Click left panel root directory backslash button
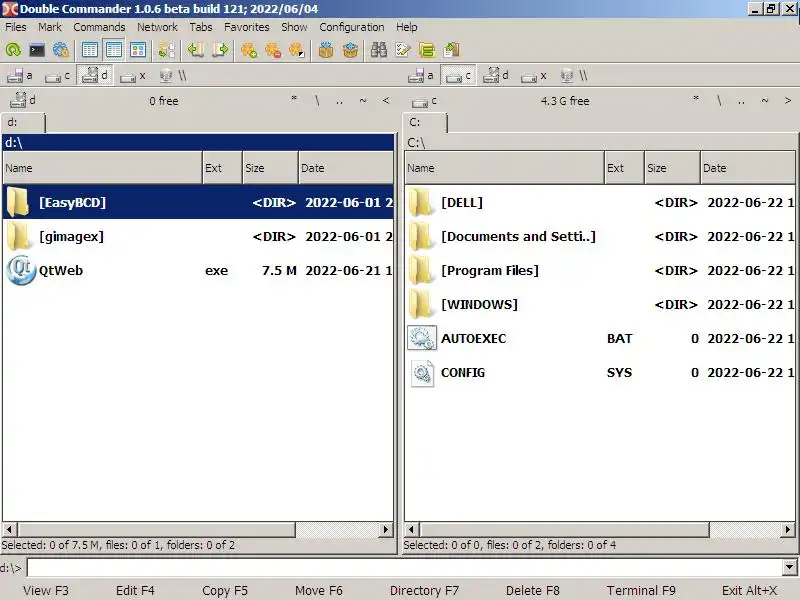 tap(317, 101)
